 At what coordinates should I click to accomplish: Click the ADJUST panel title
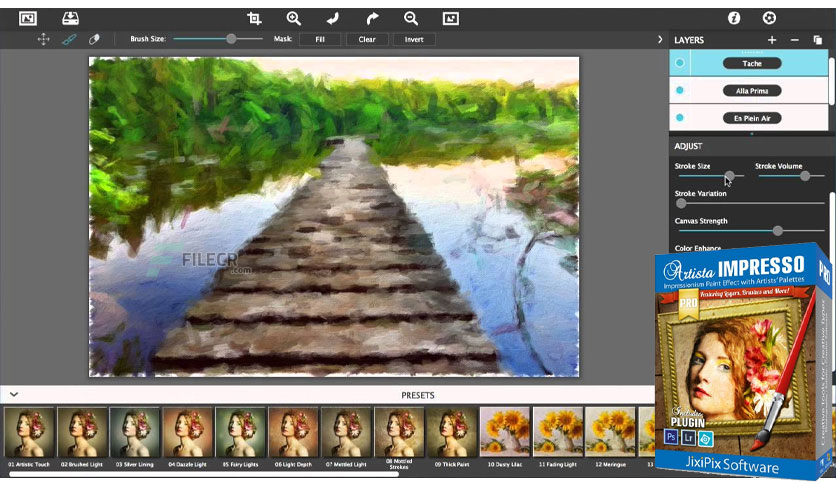click(688, 146)
